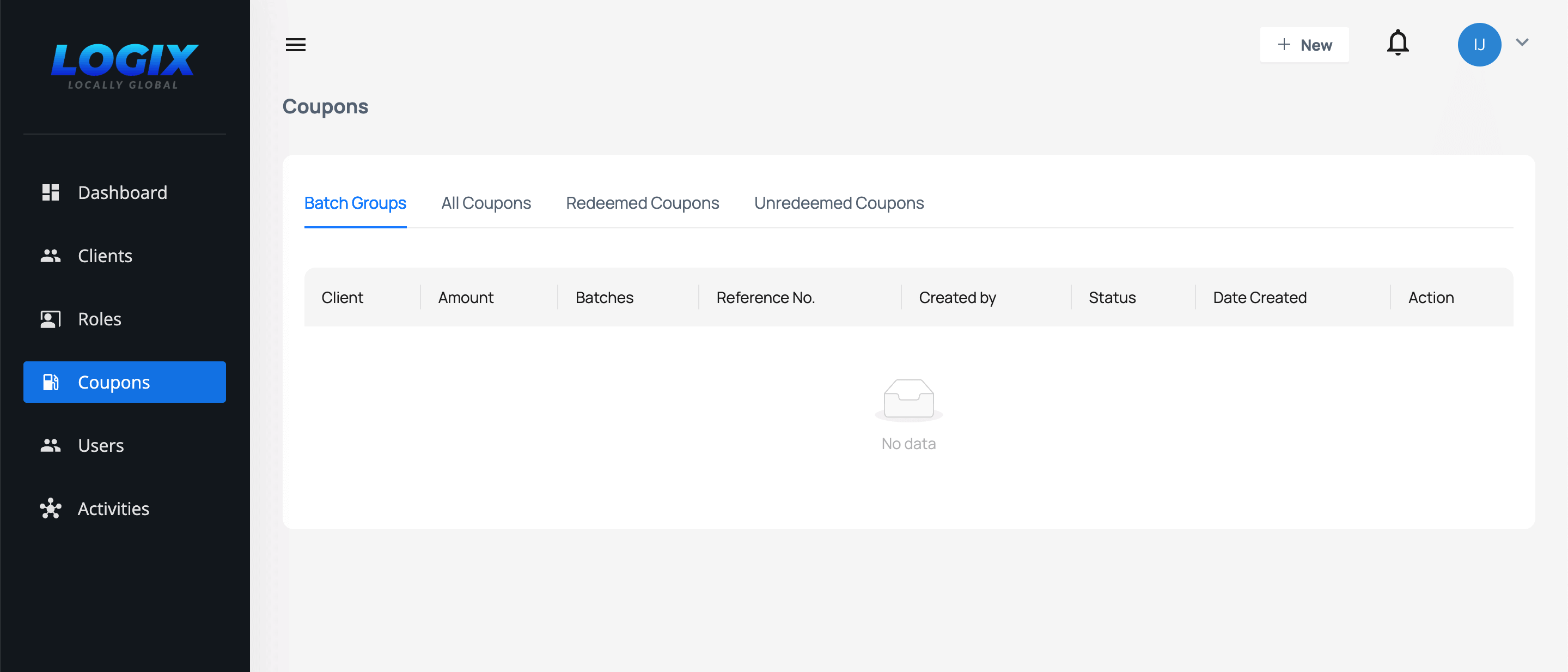Click the New button
The height and width of the screenshot is (672, 1568).
pos(1304,45)
